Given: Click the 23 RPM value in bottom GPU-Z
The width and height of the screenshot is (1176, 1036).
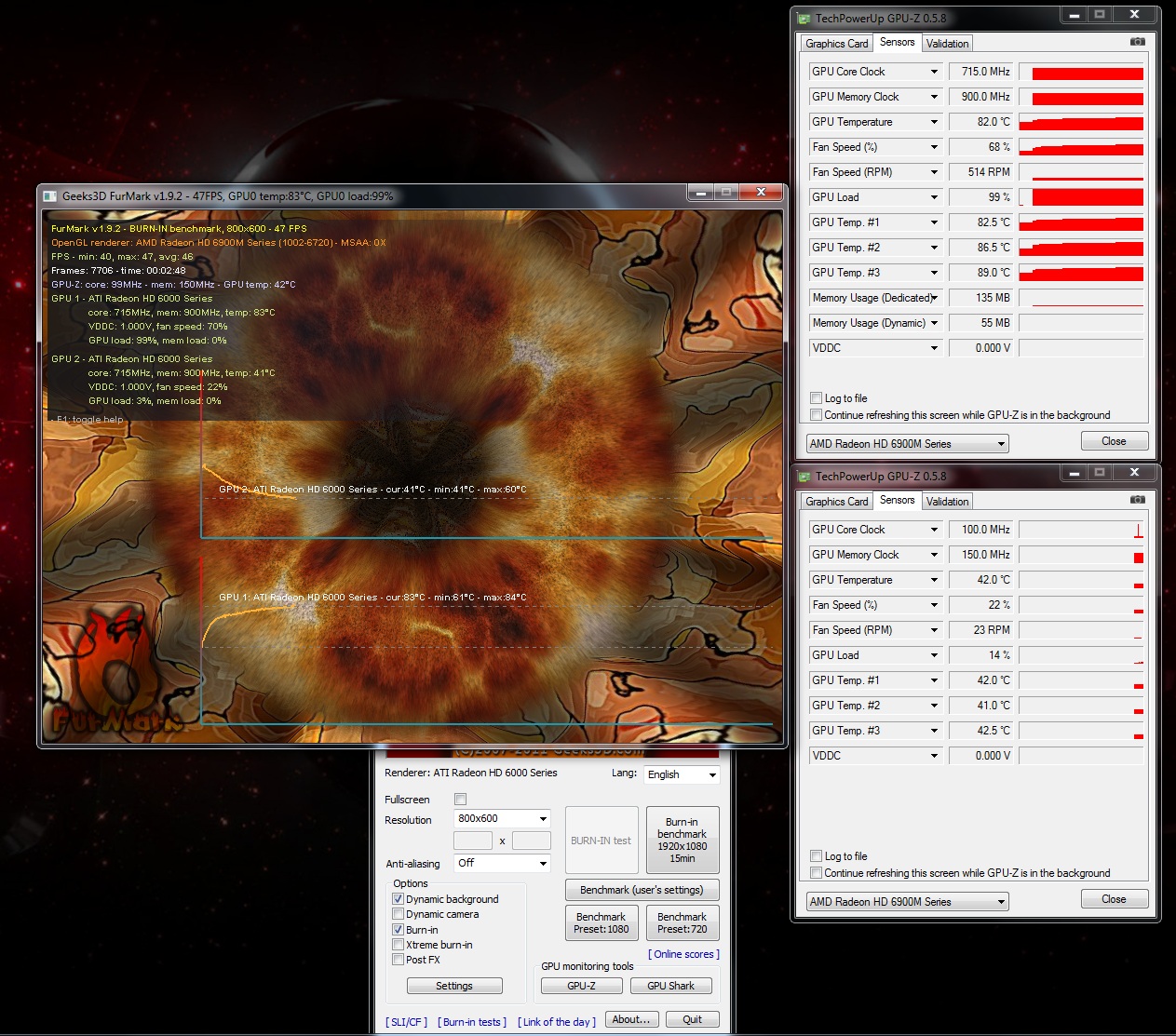Looking at the screenshot, I should click(x=981, y=630).
